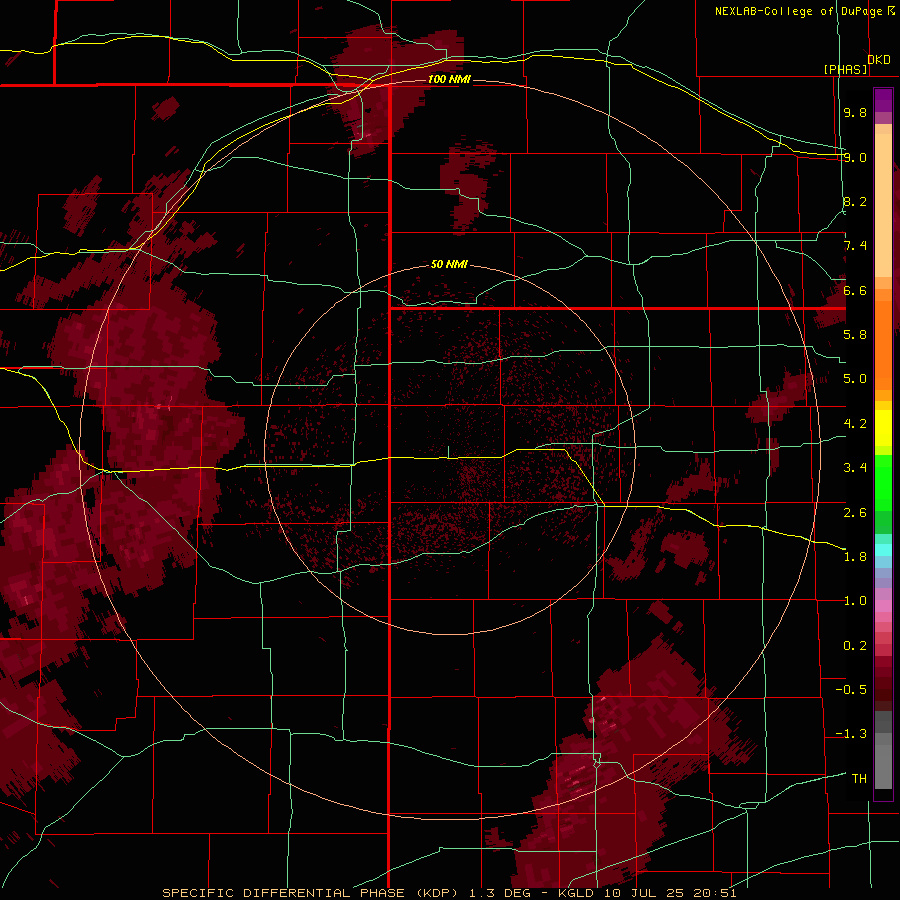Viewport: 900px width, 900px height.
Task: Click the "KGLD" station identifier in the caption
Action: point(577,893)
